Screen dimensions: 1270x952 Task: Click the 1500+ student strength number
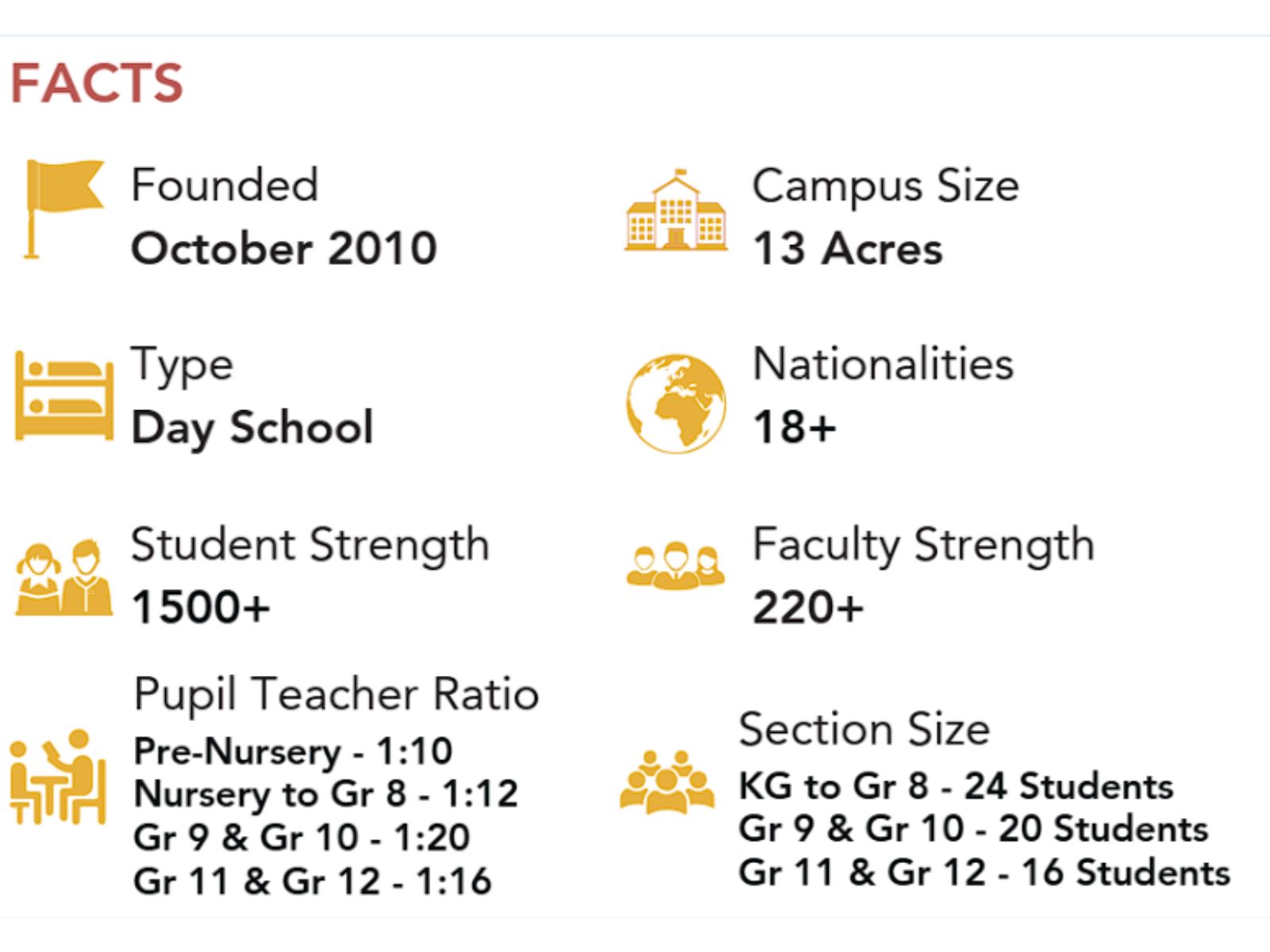point(202,608)
